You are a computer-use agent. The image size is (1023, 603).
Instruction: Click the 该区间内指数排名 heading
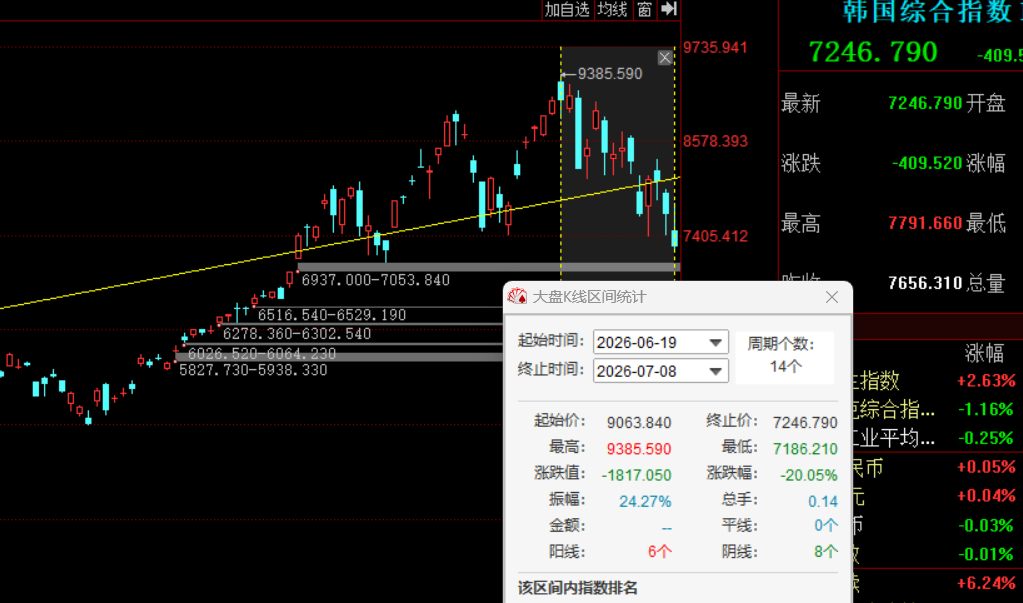pos(577,587)
